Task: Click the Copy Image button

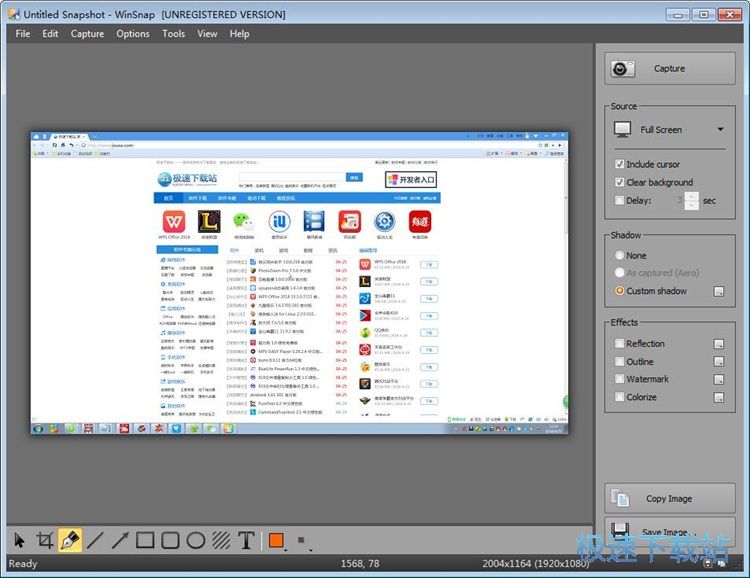Action: click(669, 499)
